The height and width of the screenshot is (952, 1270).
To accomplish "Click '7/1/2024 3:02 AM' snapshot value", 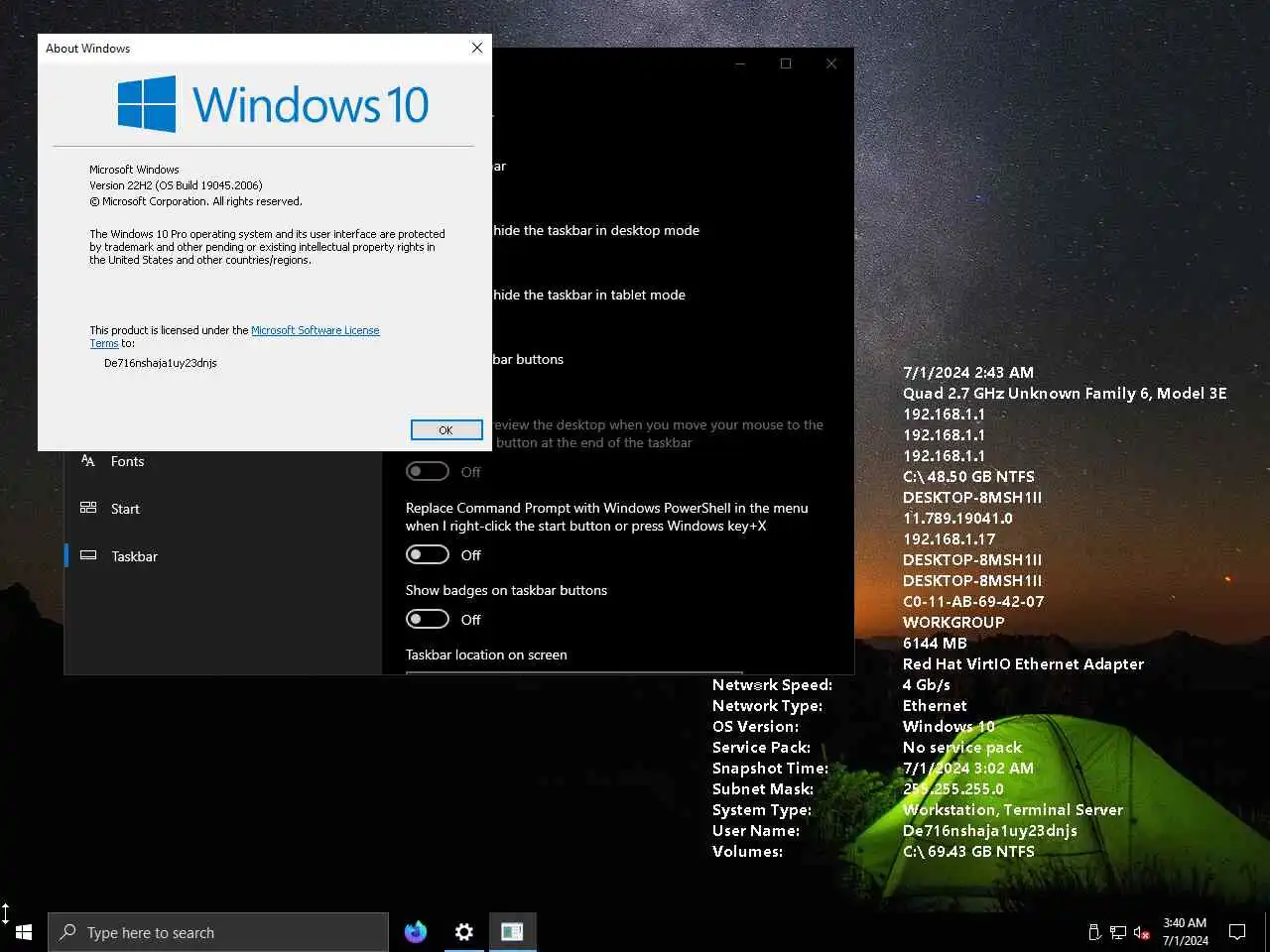I will click(968, 768).
